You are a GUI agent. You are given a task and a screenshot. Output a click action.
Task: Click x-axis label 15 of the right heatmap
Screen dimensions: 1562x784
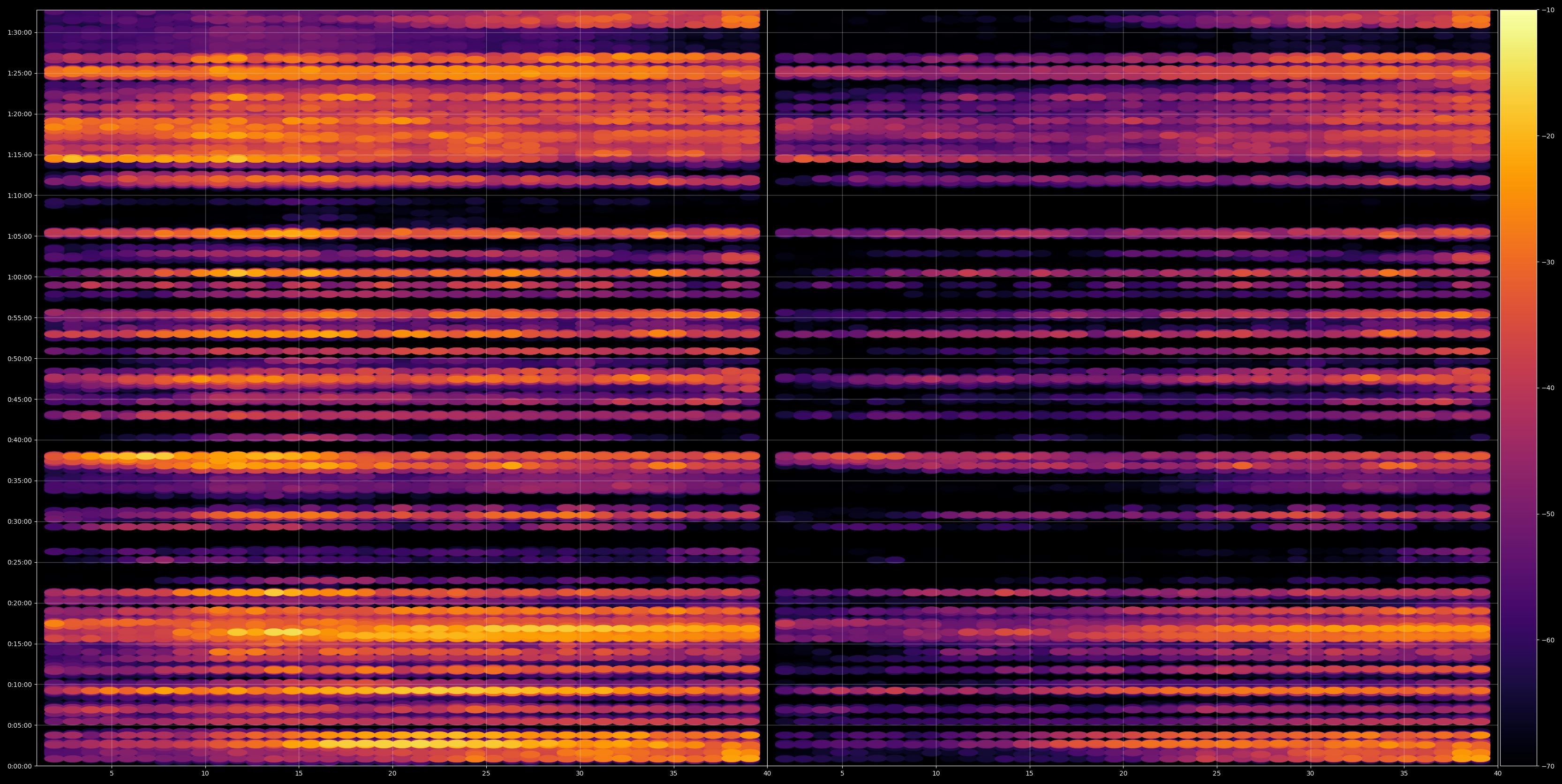(x=1030, y=774)
